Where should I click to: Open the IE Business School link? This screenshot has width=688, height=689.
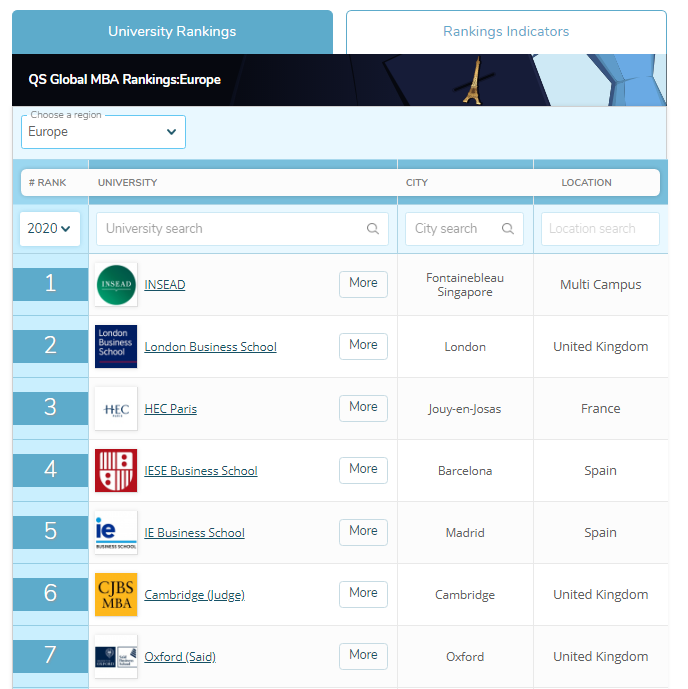[x=194, y=533]
